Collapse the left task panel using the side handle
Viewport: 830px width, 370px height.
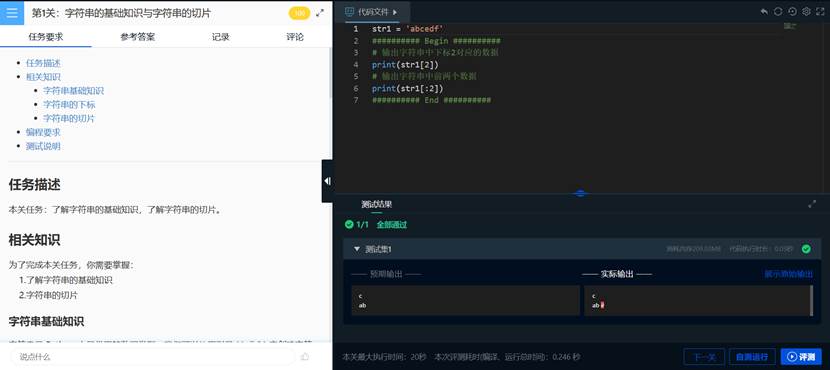pos(327,181)
